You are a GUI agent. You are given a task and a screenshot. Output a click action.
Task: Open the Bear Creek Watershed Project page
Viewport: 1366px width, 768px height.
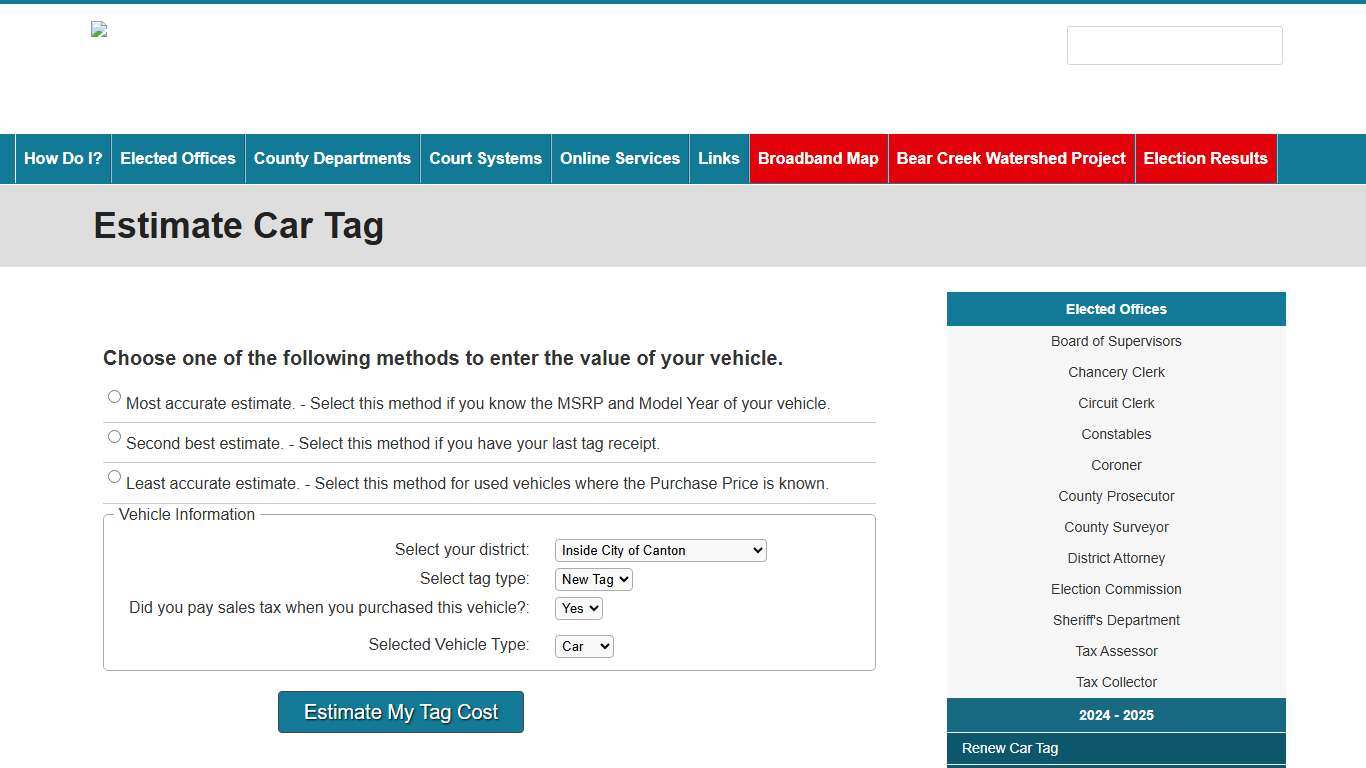1011,158
